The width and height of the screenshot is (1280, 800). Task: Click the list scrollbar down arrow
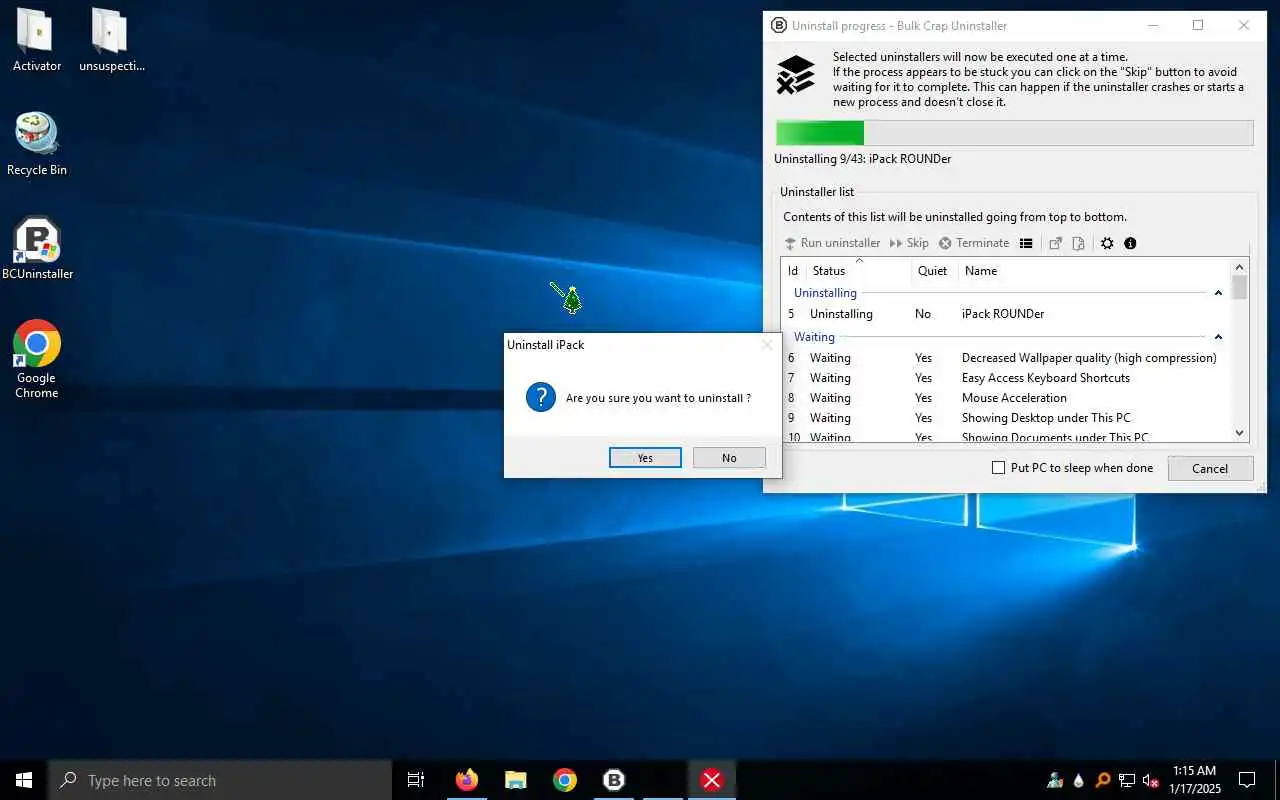coord(1240,433)
